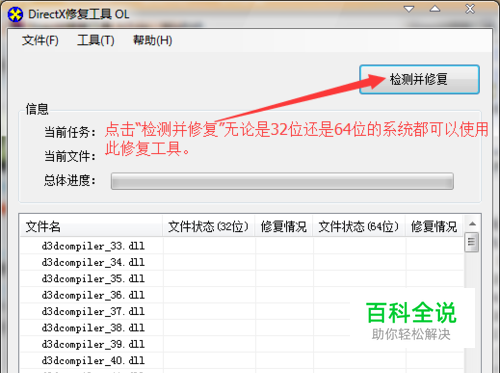Click the file list scrollbar thumb
This screenshot has width=500, height=373.
[472, 242]
